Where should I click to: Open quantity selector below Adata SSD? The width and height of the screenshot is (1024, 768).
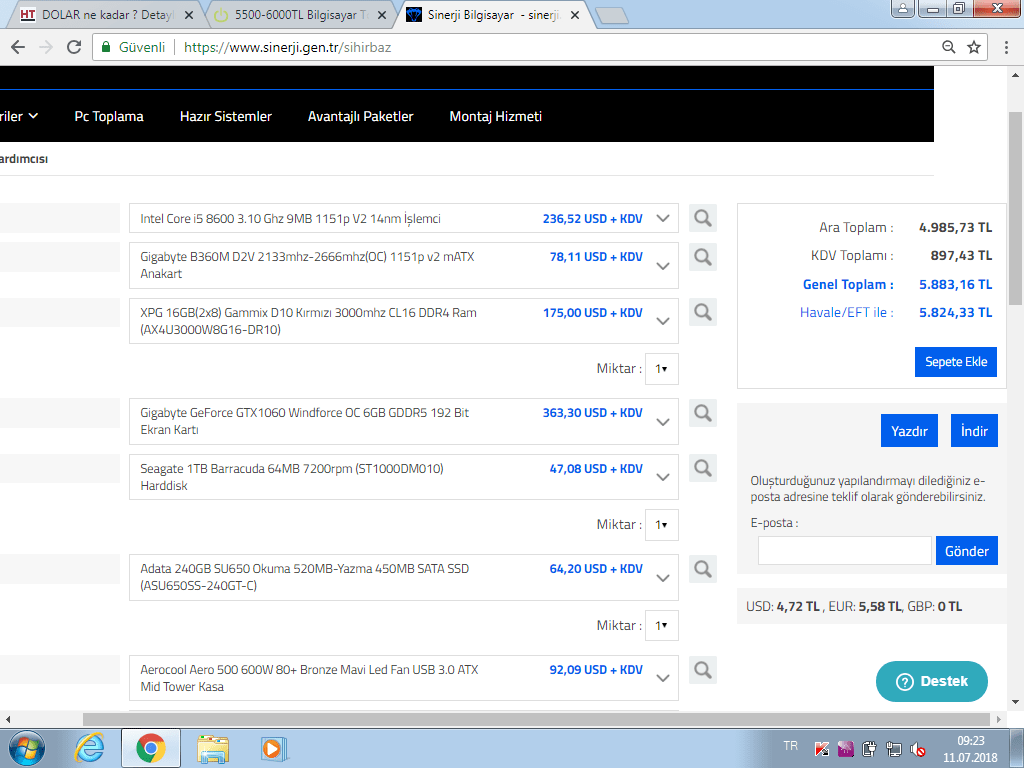click(662, 626)
